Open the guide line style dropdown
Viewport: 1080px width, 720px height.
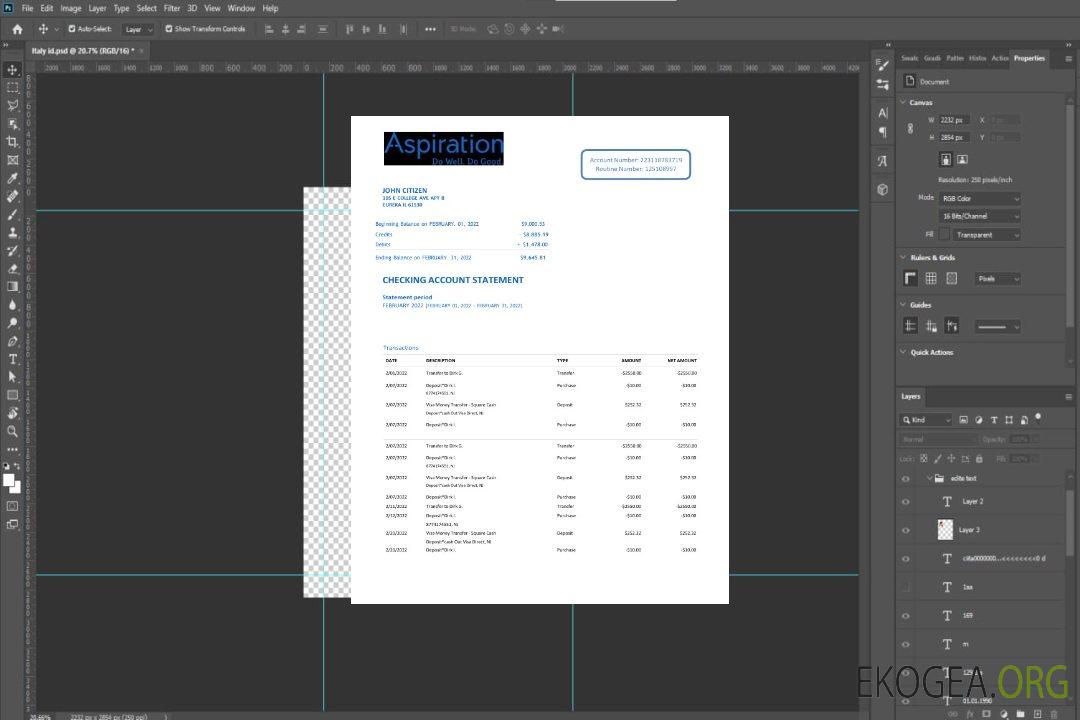pos(997,327)
